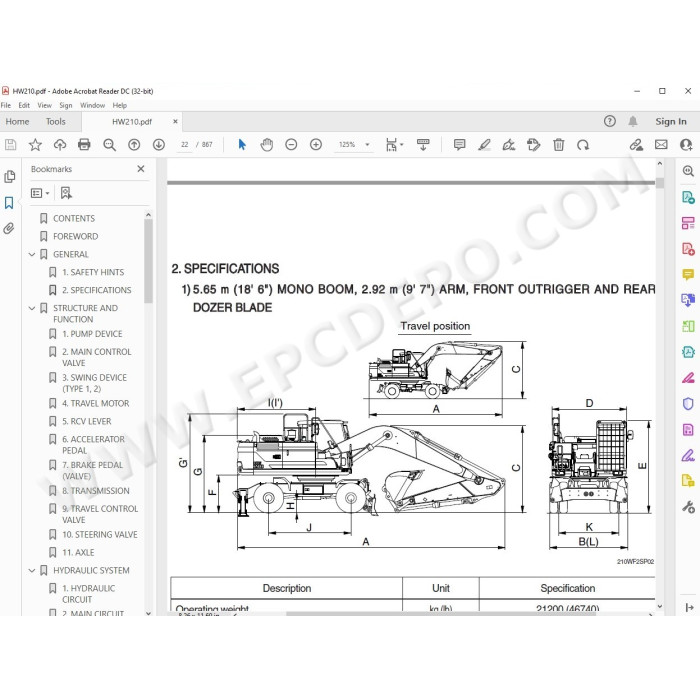Toggle the Bookmarks panel icon
The height and width of the screenshot is (700, 700).
pyautogui.click(x=9, y=203)
